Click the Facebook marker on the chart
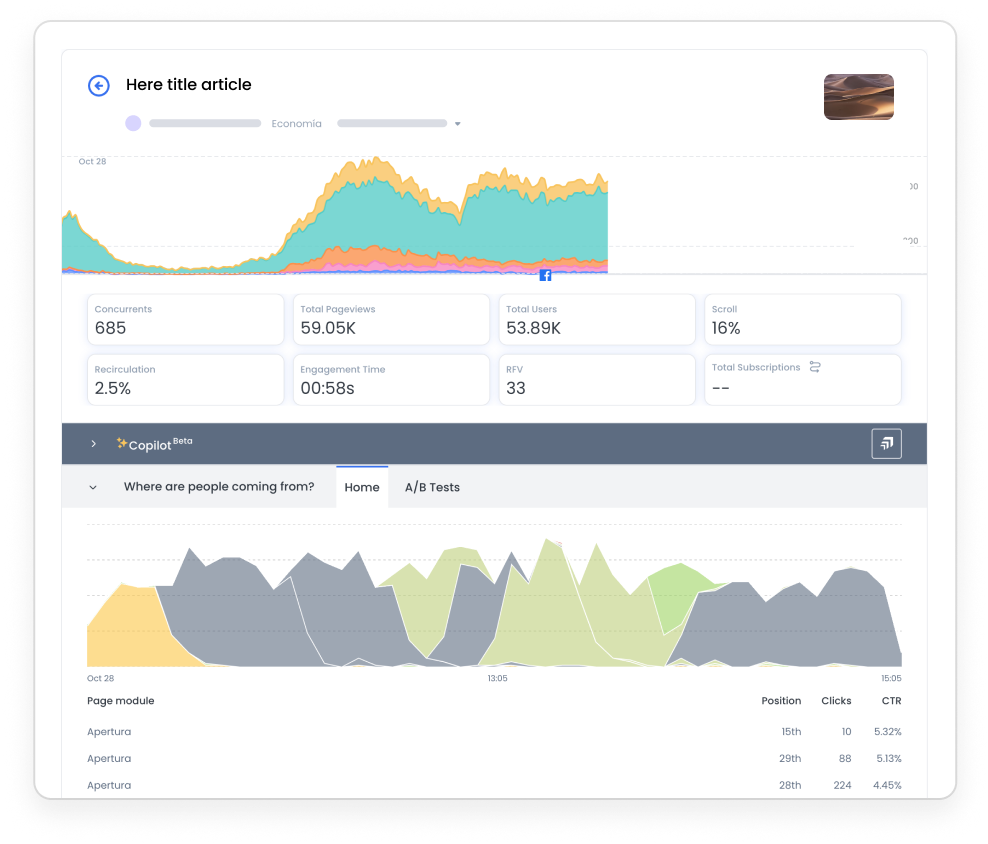This screenshot has width=988, height=844. click(545, 275)
